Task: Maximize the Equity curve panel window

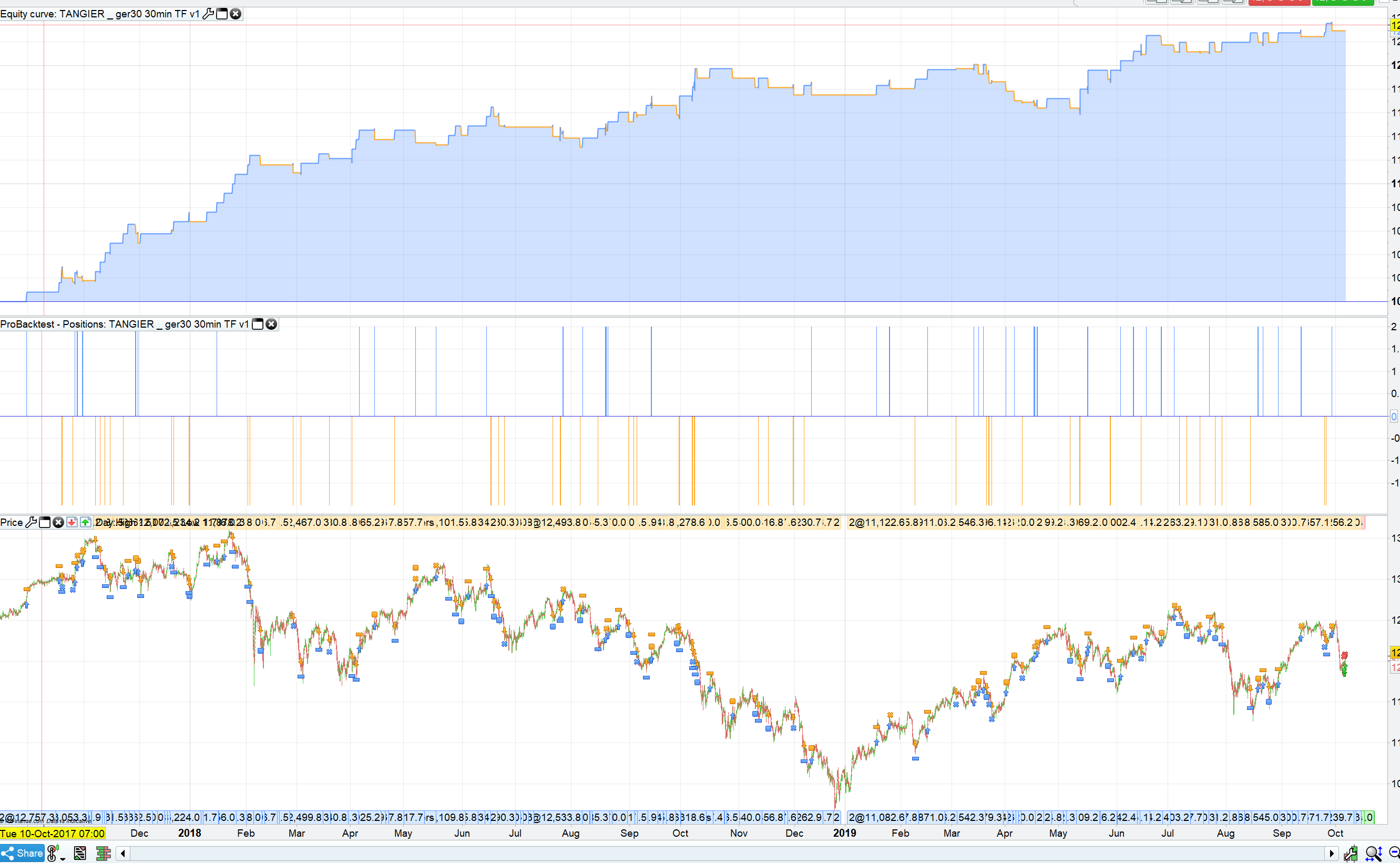Action: coord(222,14)
